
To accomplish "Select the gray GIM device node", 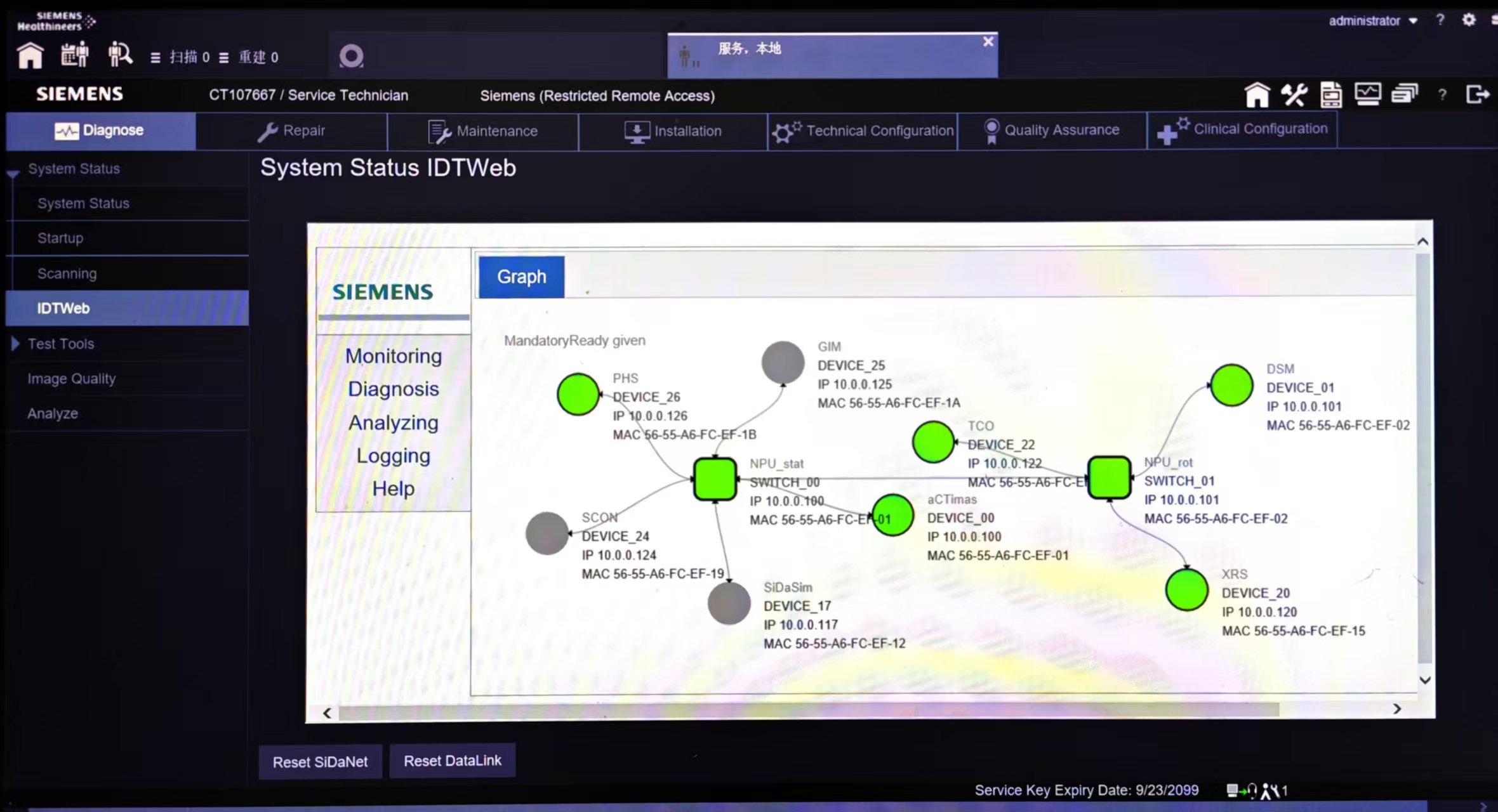I will click(783, 362).
